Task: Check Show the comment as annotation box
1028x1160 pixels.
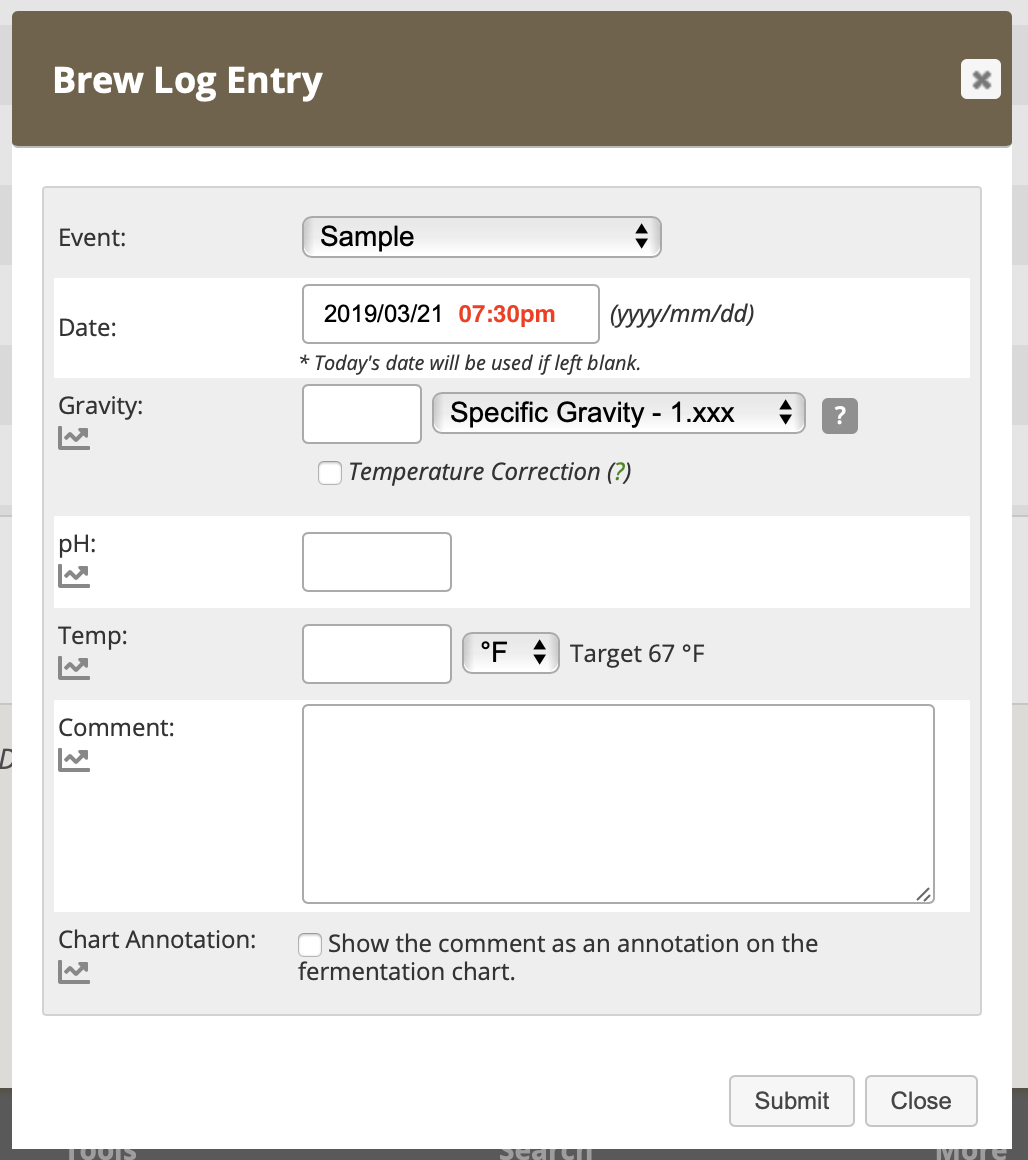Action: point(310,945)
